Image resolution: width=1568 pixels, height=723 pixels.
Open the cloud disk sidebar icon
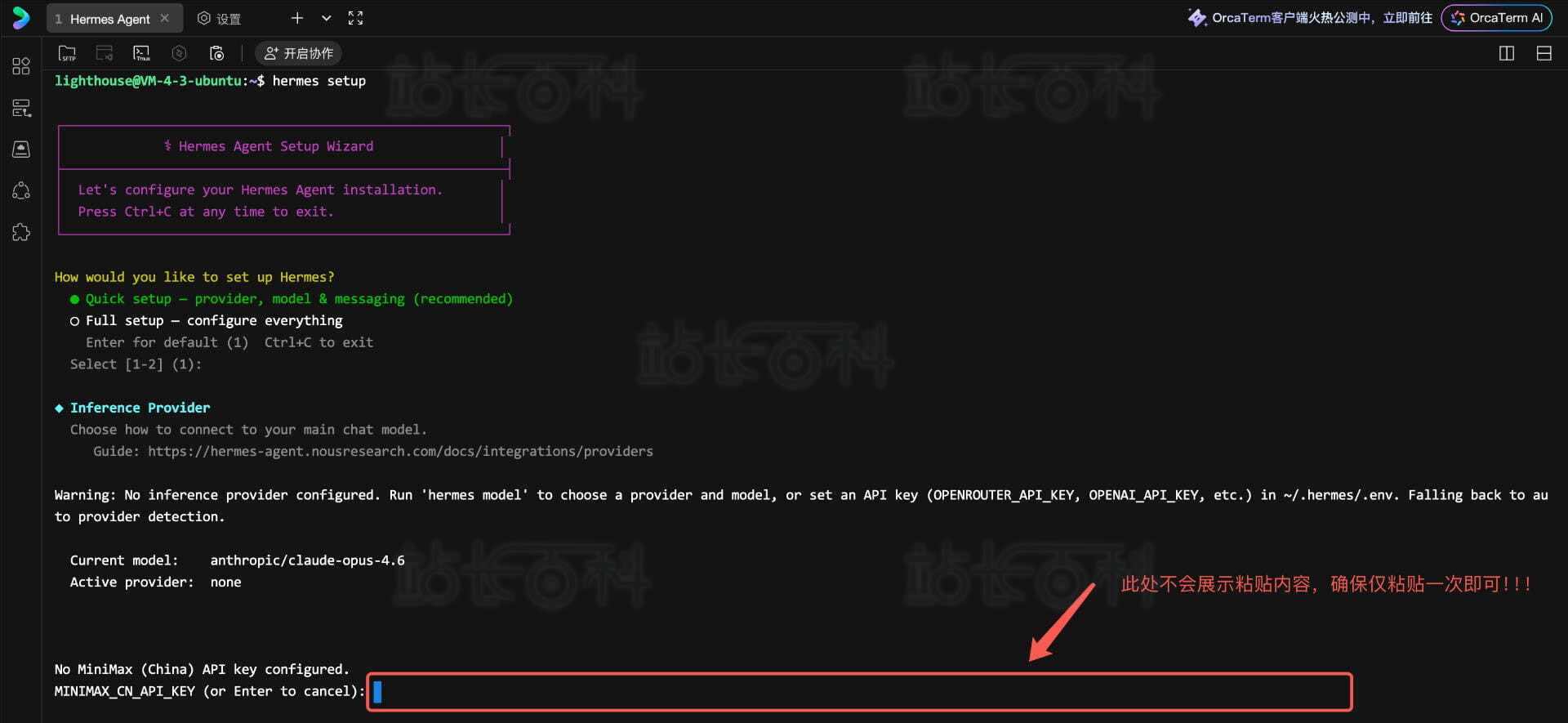click(21, 150)
